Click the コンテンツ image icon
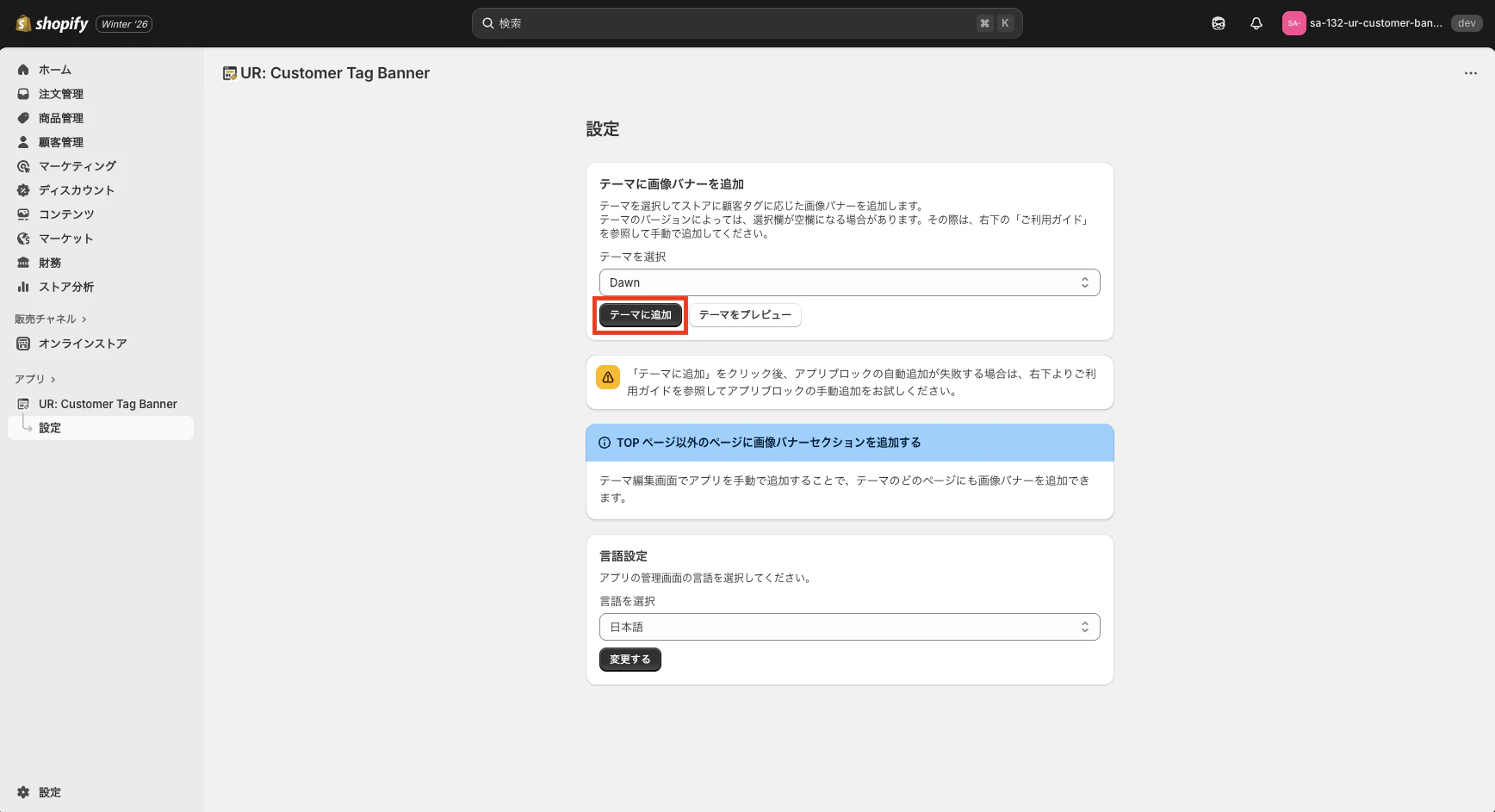Image resolution: width=1495 pixels, height=812 pixels. 23,214
